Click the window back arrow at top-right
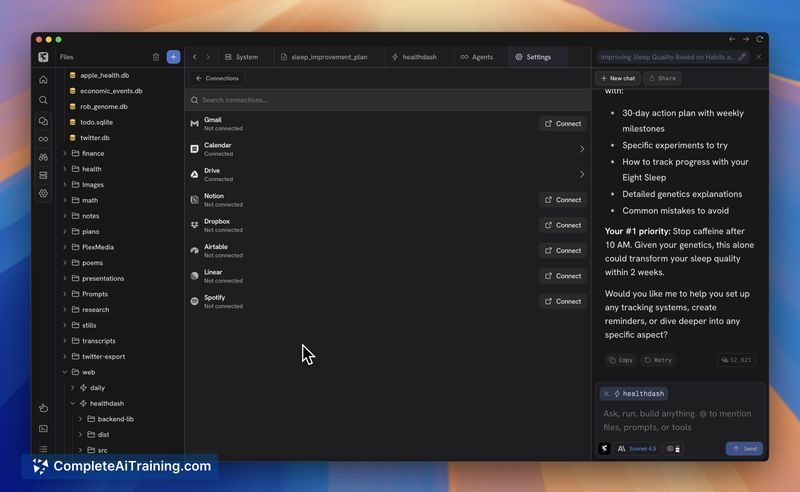The image size is (800, 492). 732,39
